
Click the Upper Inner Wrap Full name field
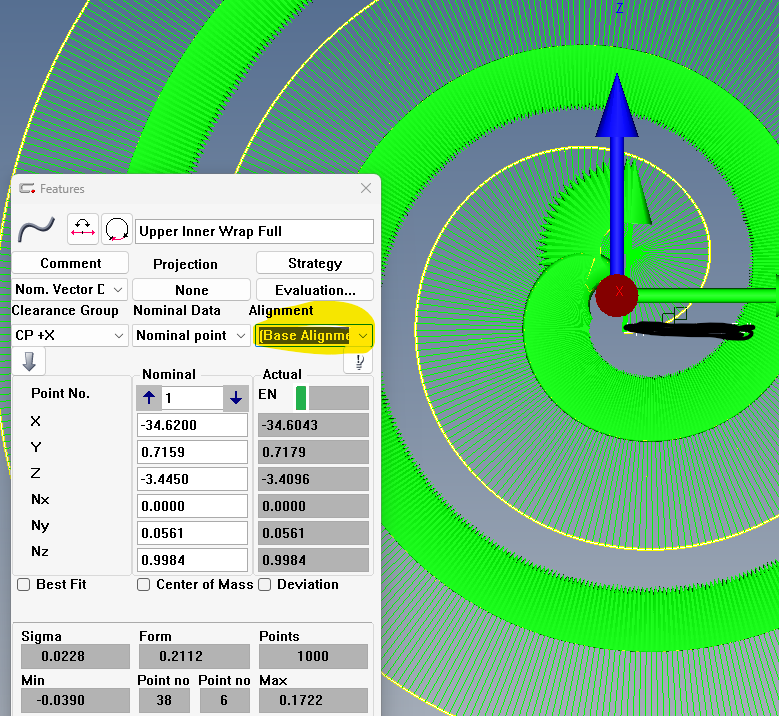(254, 231)
